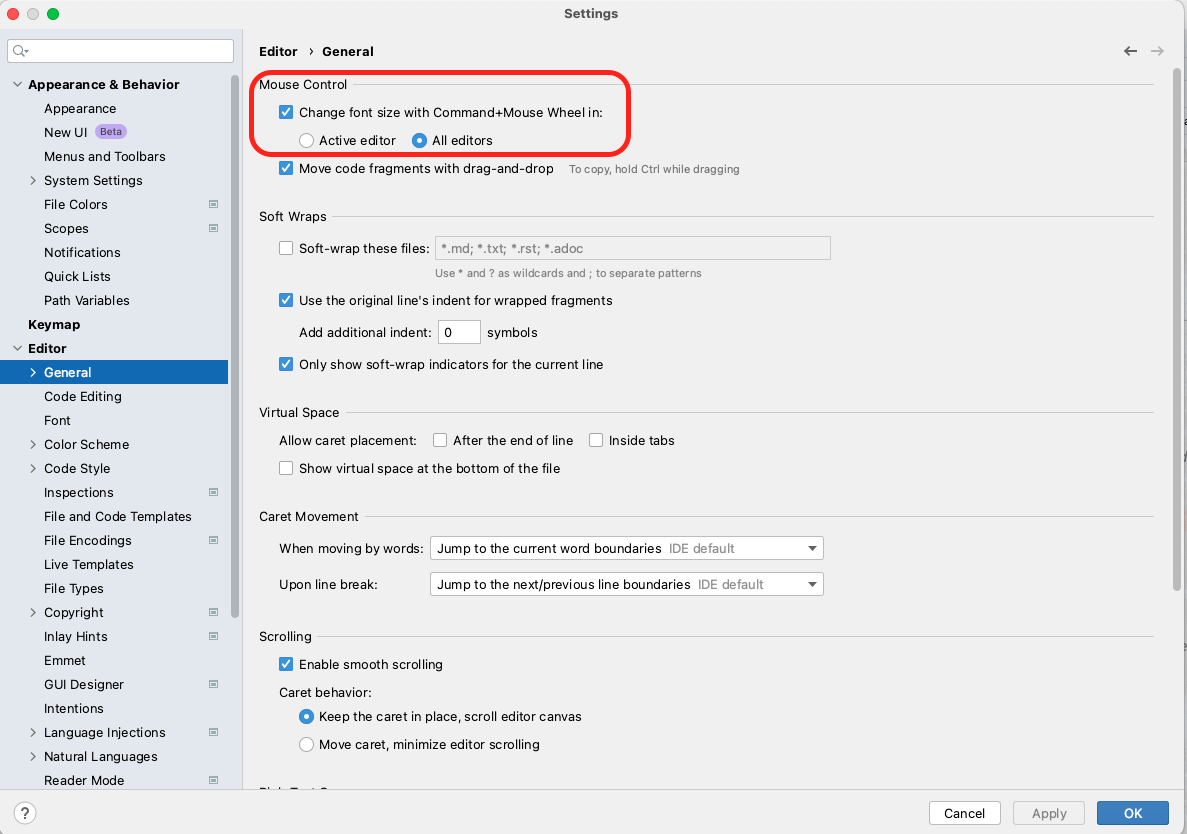This screenshot has width=1187, height=834.
Task: Click the additional indent input field
Action: point(458,332)
